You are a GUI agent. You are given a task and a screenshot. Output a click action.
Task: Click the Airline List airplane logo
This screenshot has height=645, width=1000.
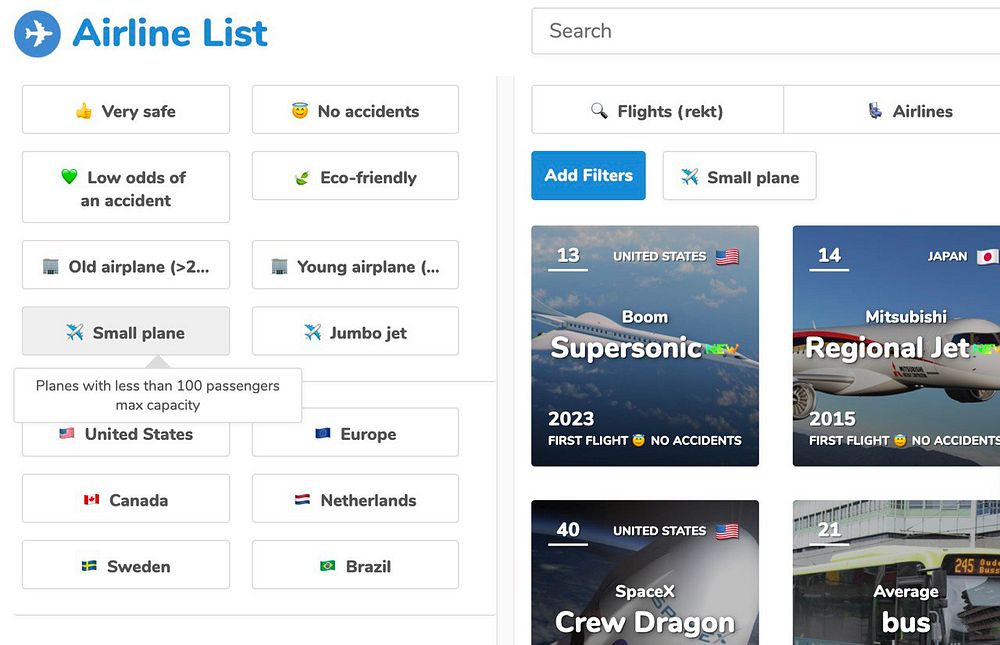(37, 34)
